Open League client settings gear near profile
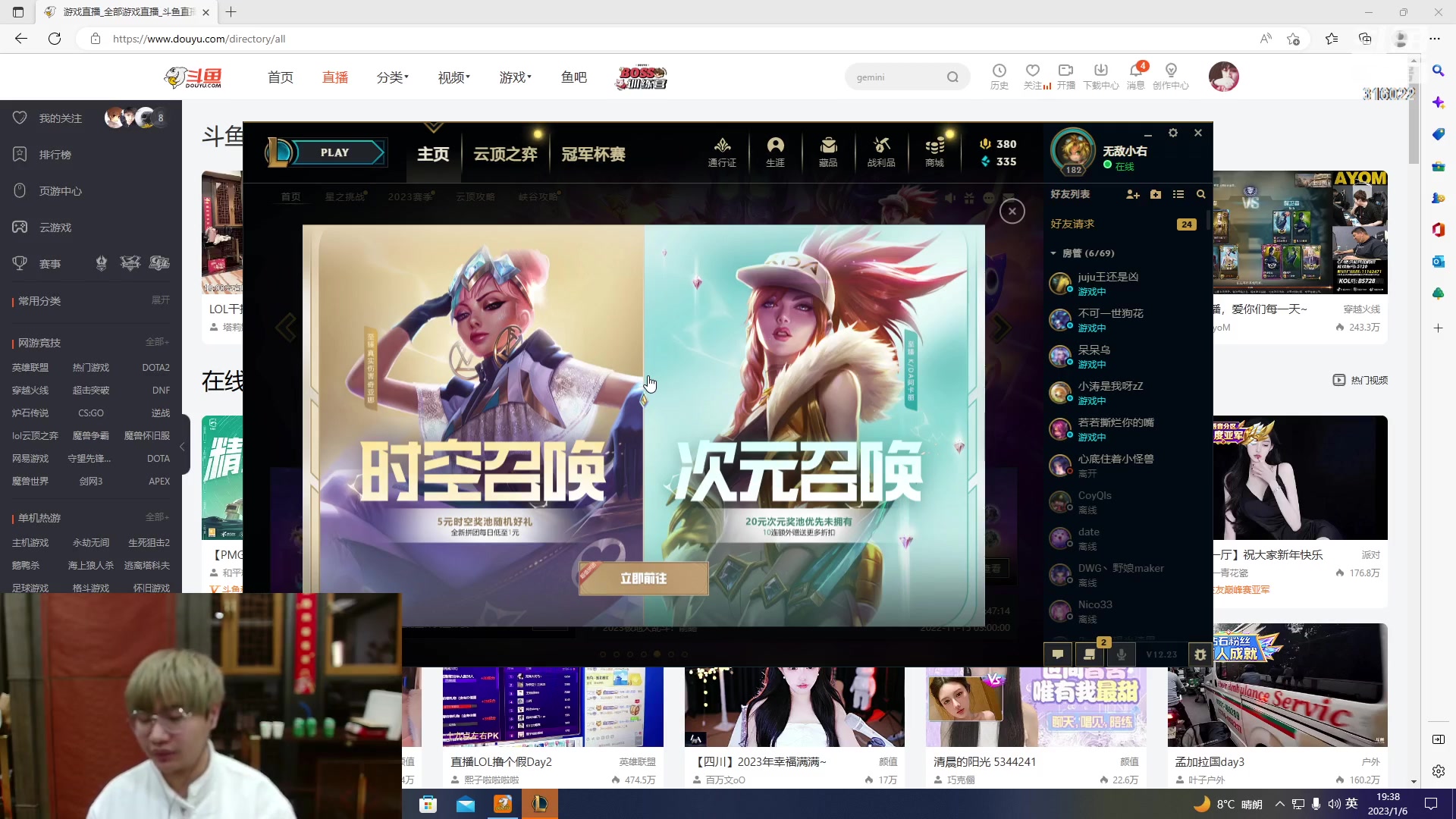This screenshot has width=1456, height=819. [x=1173, y=133]
